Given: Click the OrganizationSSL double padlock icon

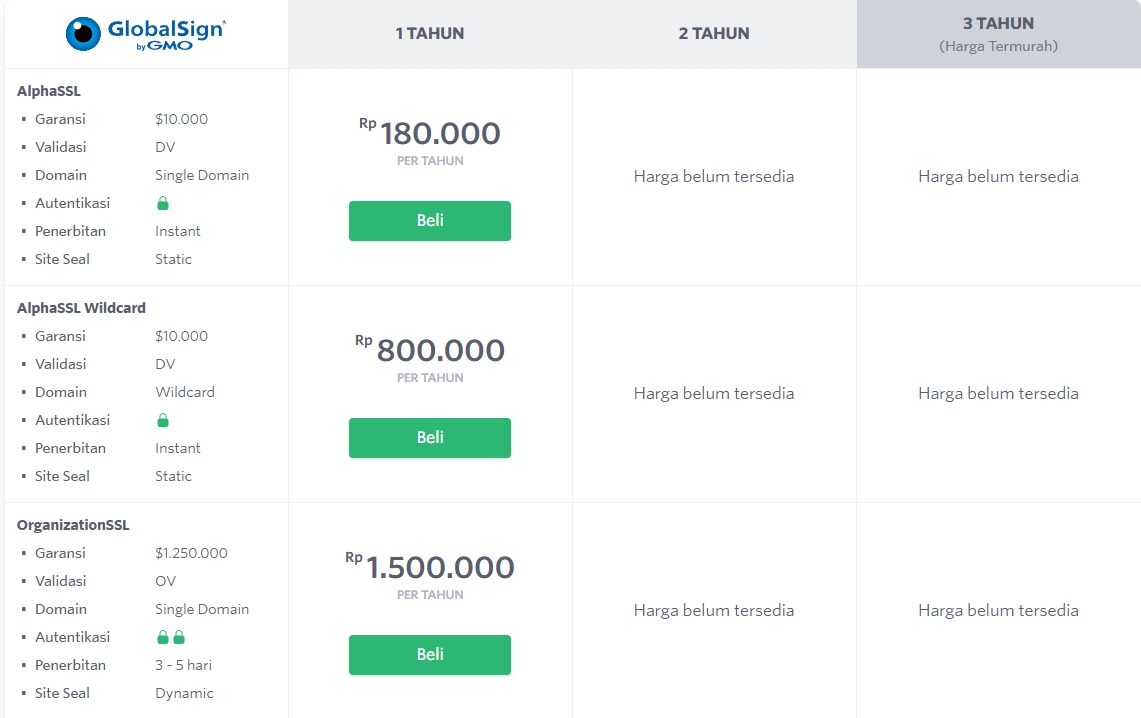Looking at the screenshot, I should 171,637.
